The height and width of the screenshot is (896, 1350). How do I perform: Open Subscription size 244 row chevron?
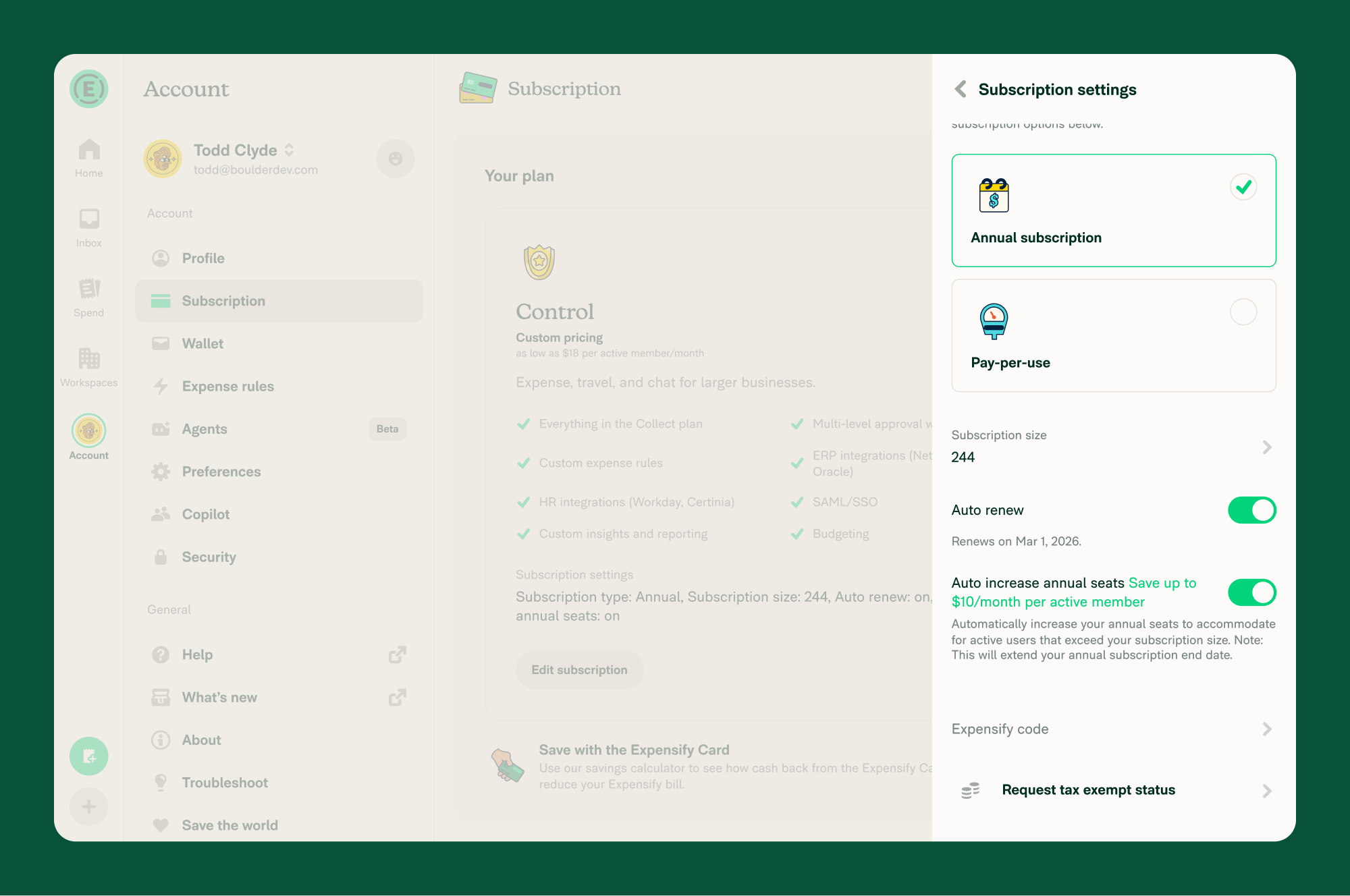[x=1267, y=447]
